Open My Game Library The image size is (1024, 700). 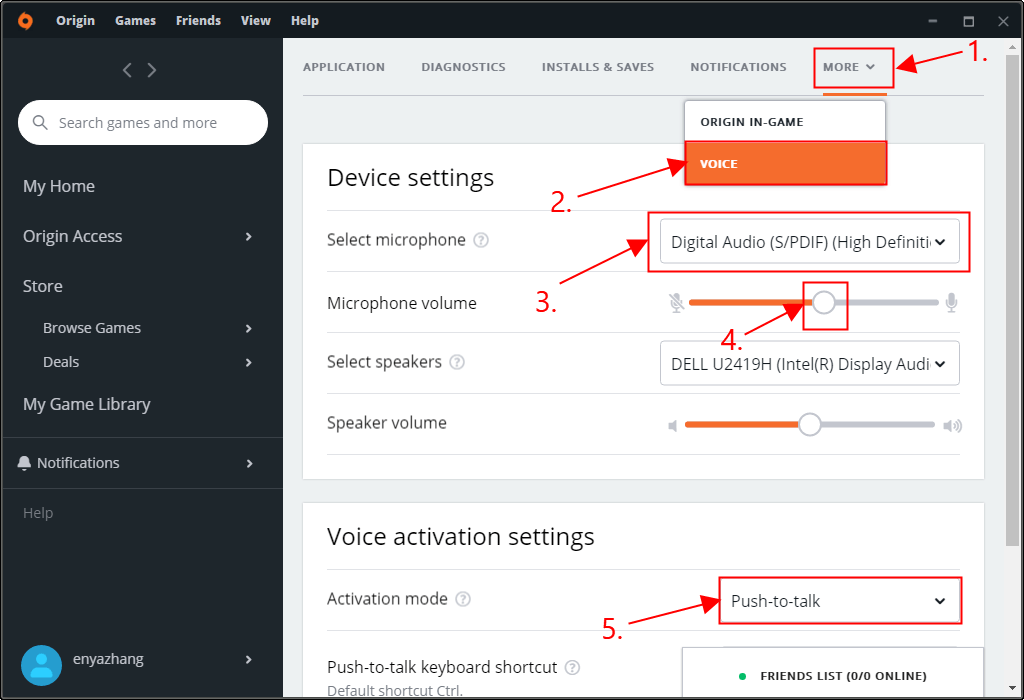[x=87, y=404]
